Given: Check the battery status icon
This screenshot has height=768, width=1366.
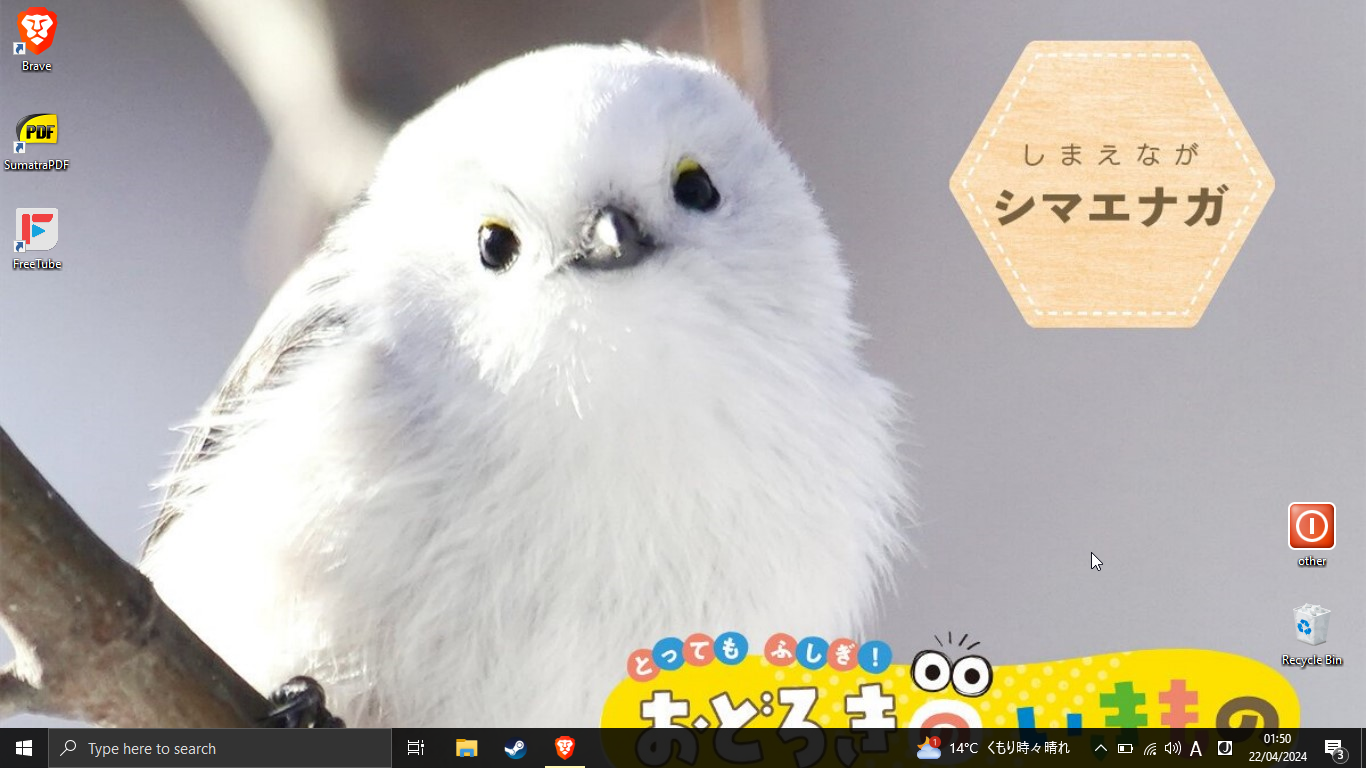Looking at the screenshot, I should (1125, 748).
